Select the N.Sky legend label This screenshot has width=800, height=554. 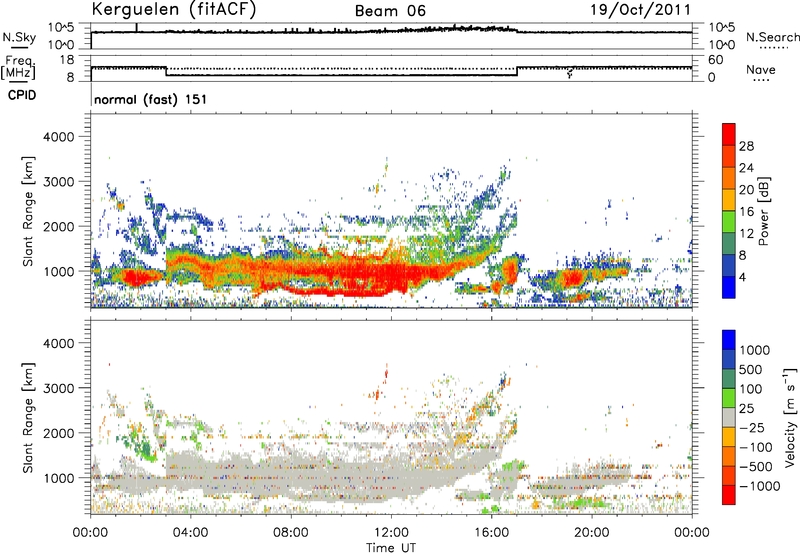19,37
